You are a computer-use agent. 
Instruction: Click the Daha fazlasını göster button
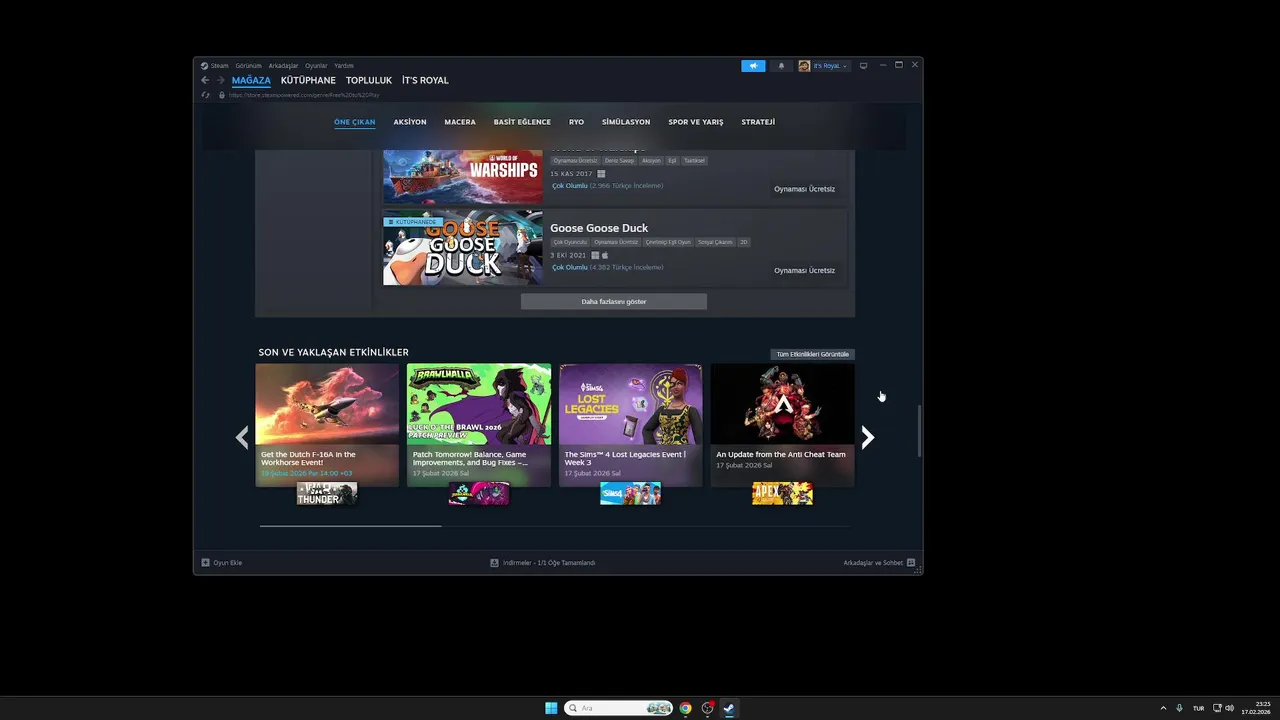[x=614, y=301]
